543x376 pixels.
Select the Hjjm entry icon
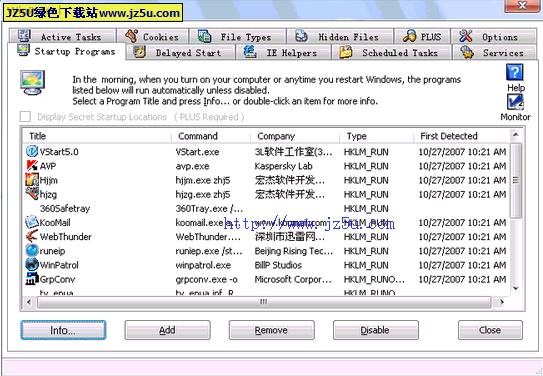[x=32, y=180]
